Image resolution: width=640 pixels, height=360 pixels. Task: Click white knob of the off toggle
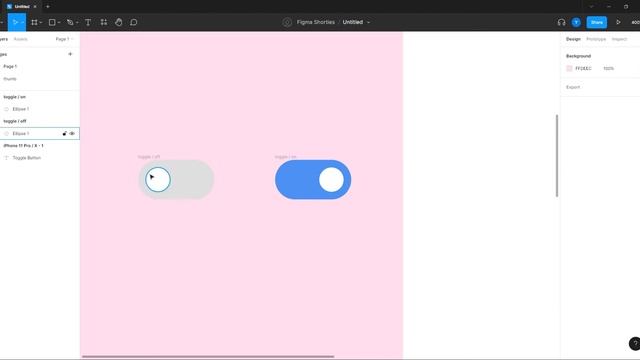[158, 180]
